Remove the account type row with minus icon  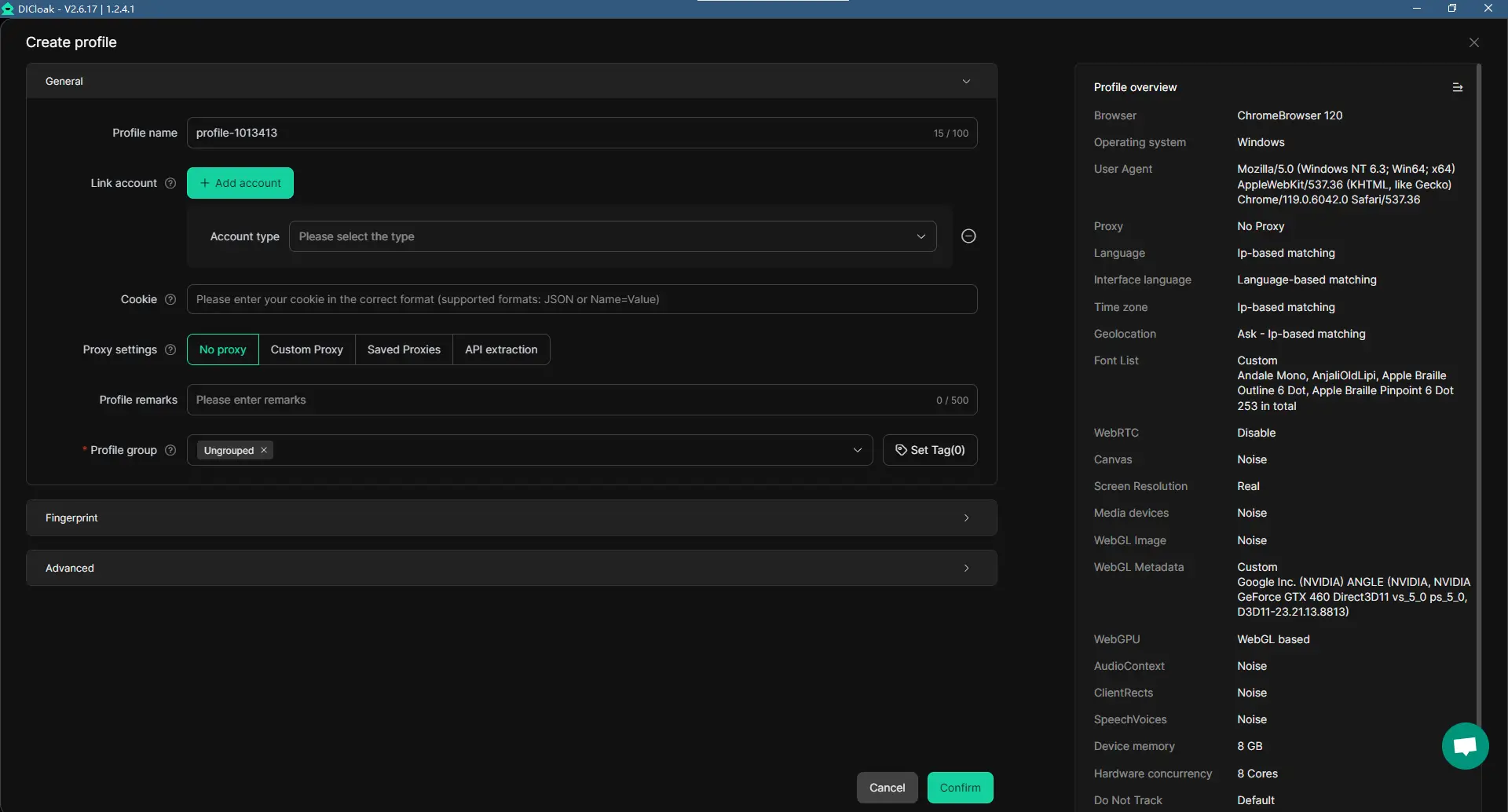click(968, 236)
